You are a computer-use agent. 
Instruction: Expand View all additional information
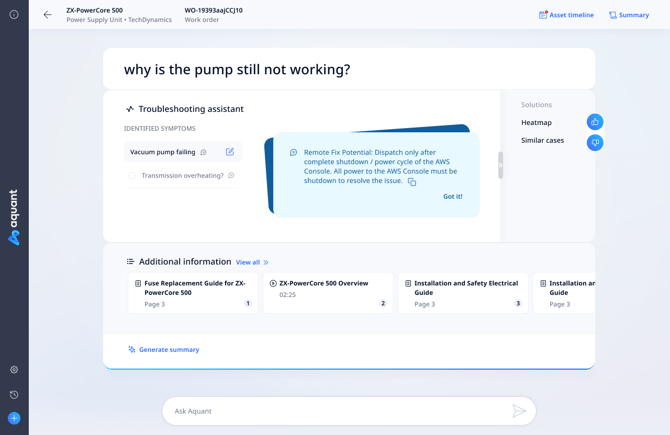(x=252, y=262)
